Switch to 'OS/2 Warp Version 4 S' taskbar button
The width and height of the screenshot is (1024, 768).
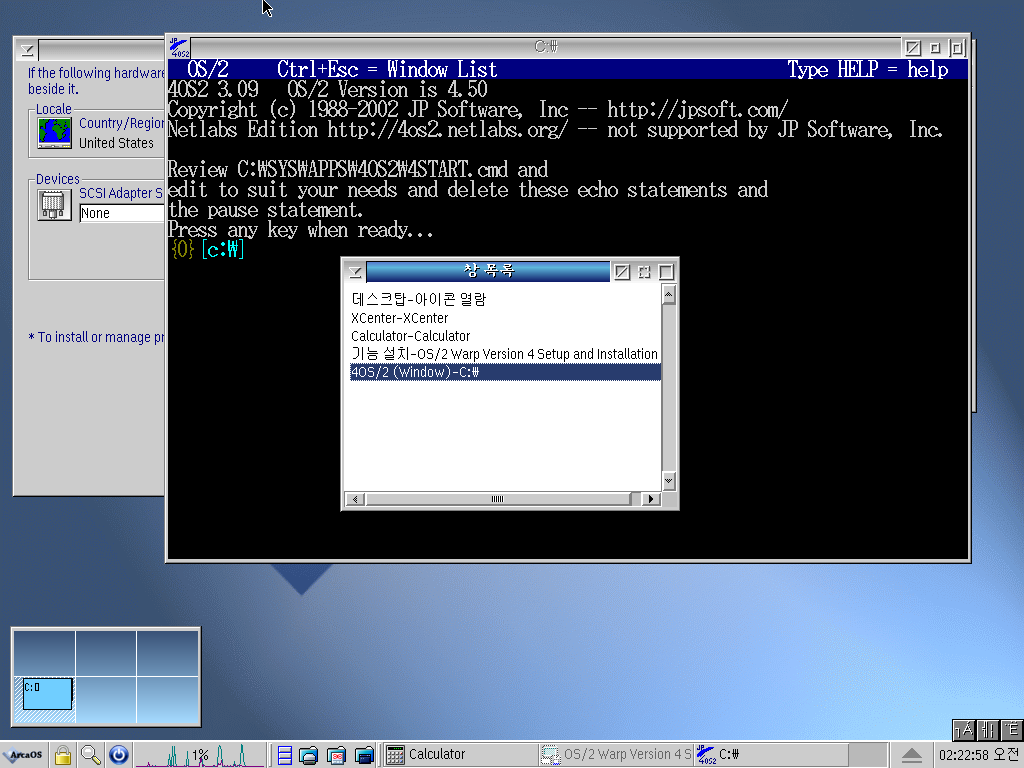(x=616, y=755)
